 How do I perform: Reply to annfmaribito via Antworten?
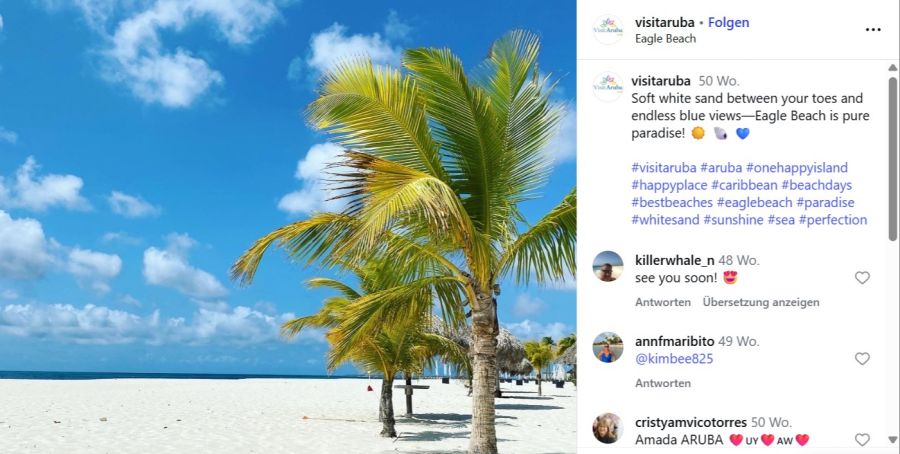663,383
